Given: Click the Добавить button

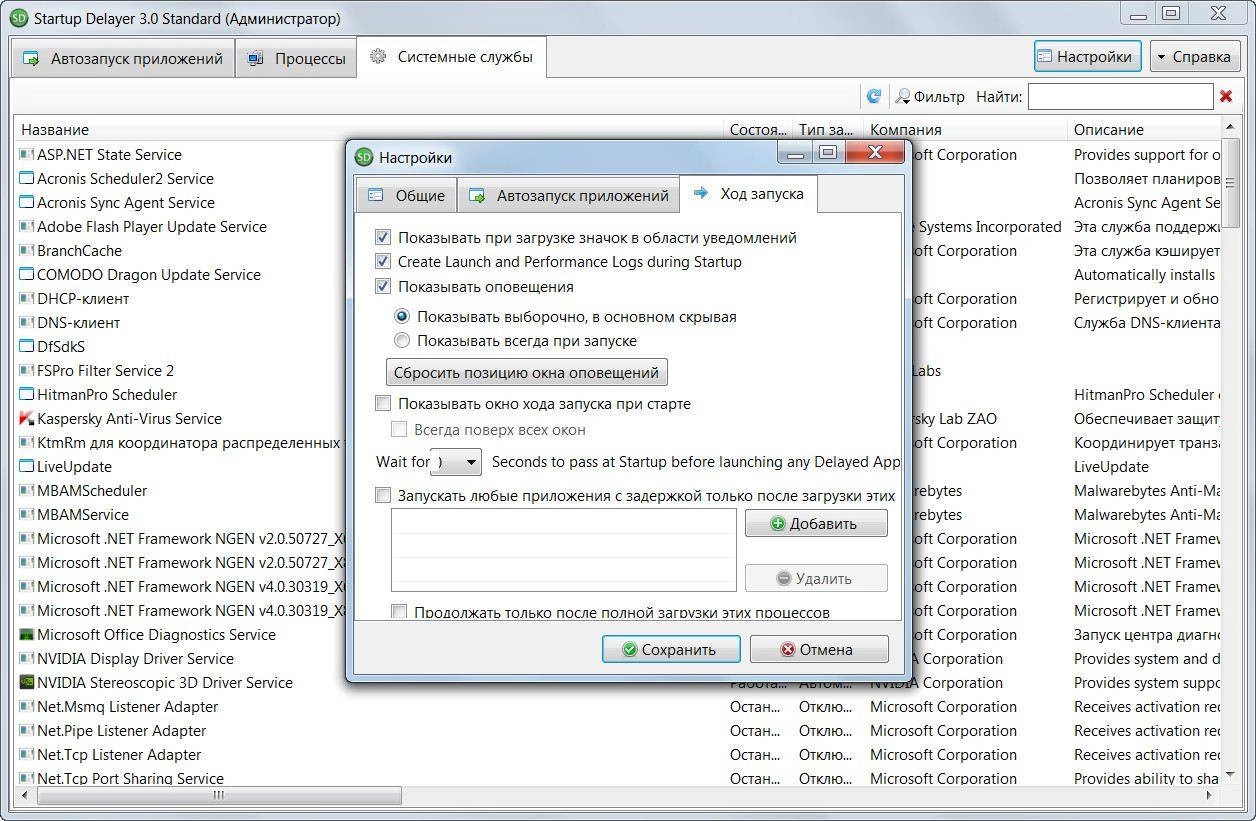Looking at the screenshot, I should click(x=816, y=524).
